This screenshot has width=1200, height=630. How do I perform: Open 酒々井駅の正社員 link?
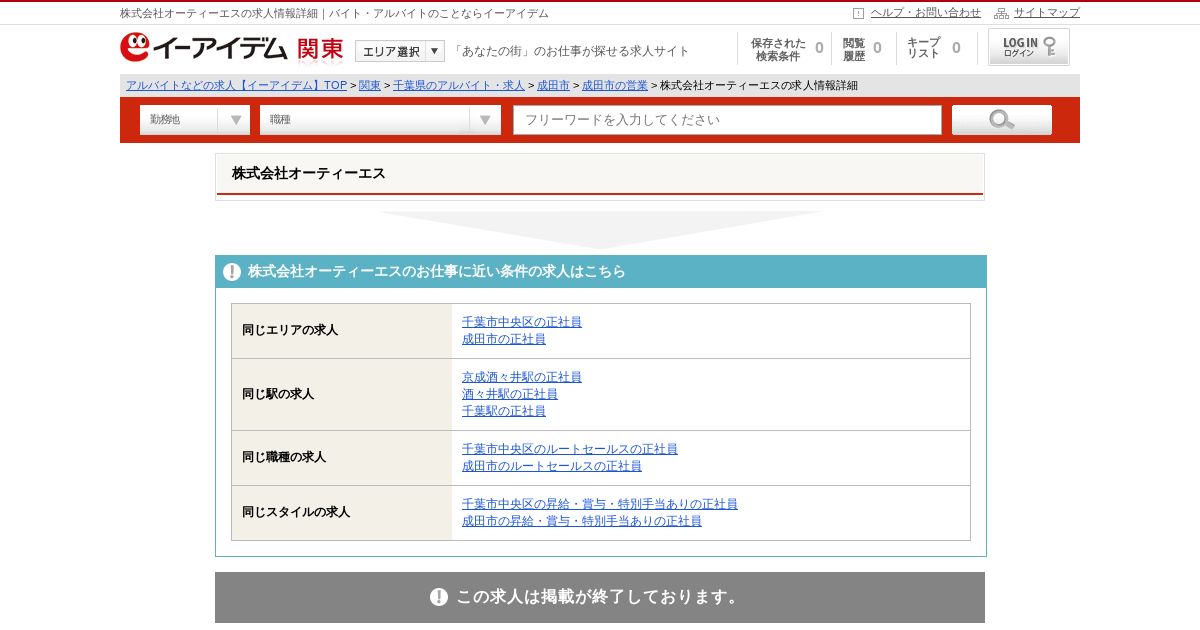510,394
